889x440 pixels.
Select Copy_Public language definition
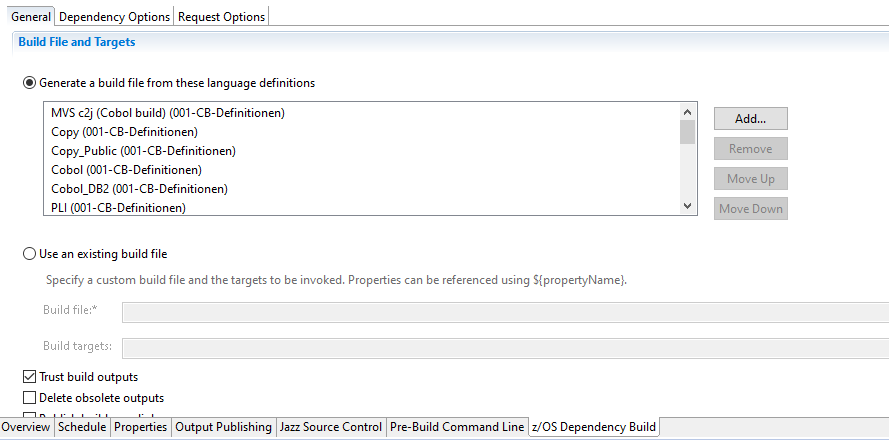(x=143, y=151)
